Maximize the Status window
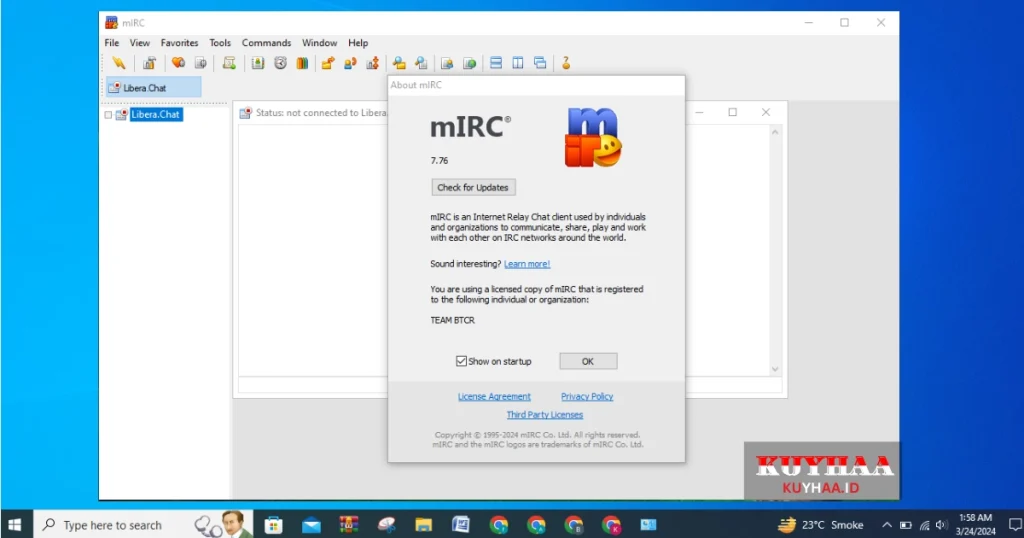This screenshot has width=1024, height=538. click(x=732, y=112)
